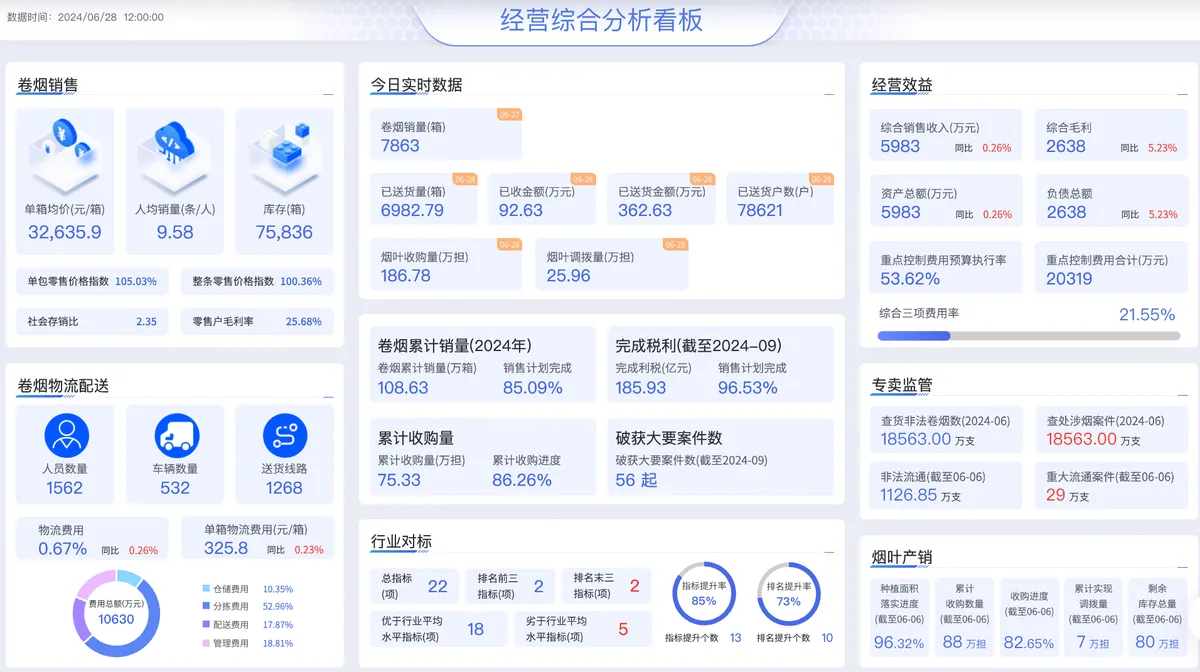This screenshot has height=672, width=1200.
Task: Click the 今日实时数据 section title
Action: [416, 85]
